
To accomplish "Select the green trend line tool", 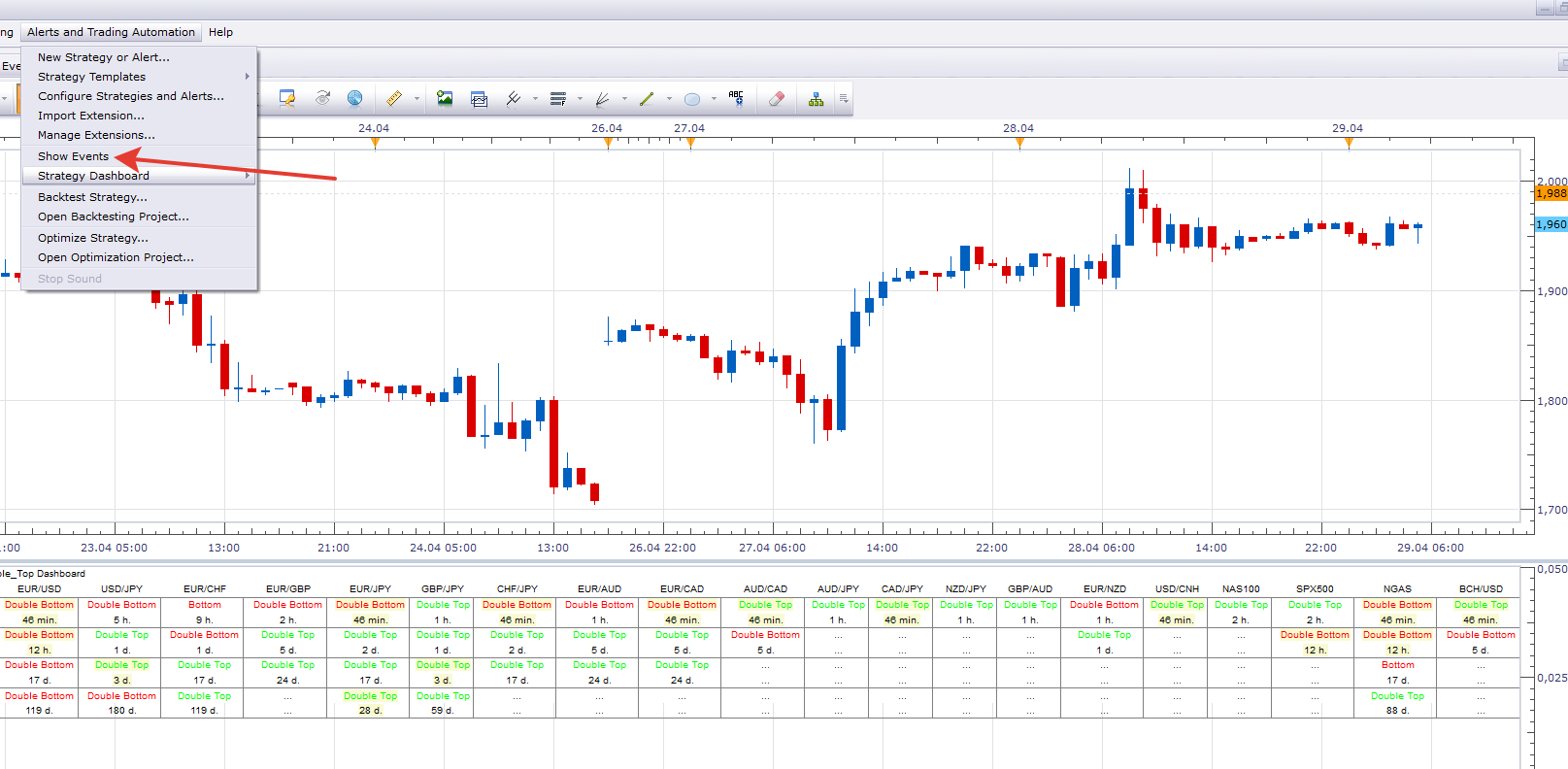I will point(648,98).
